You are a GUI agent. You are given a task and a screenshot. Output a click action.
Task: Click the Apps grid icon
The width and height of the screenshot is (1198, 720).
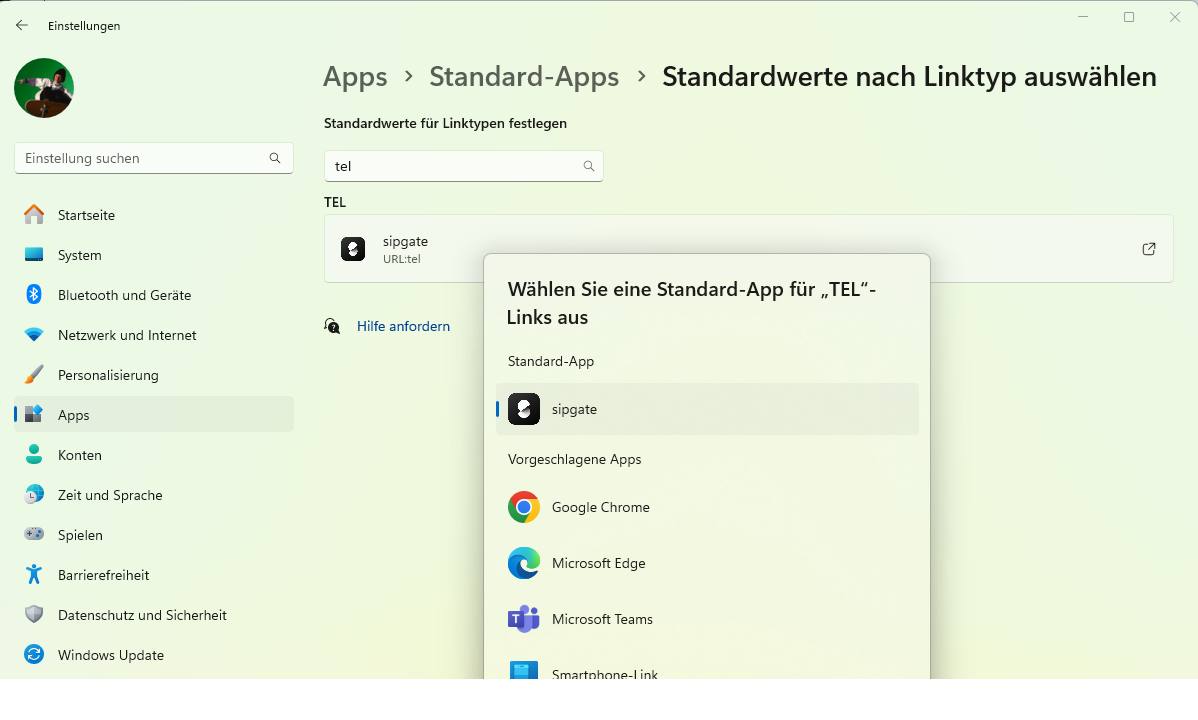(x=34, y=414)
